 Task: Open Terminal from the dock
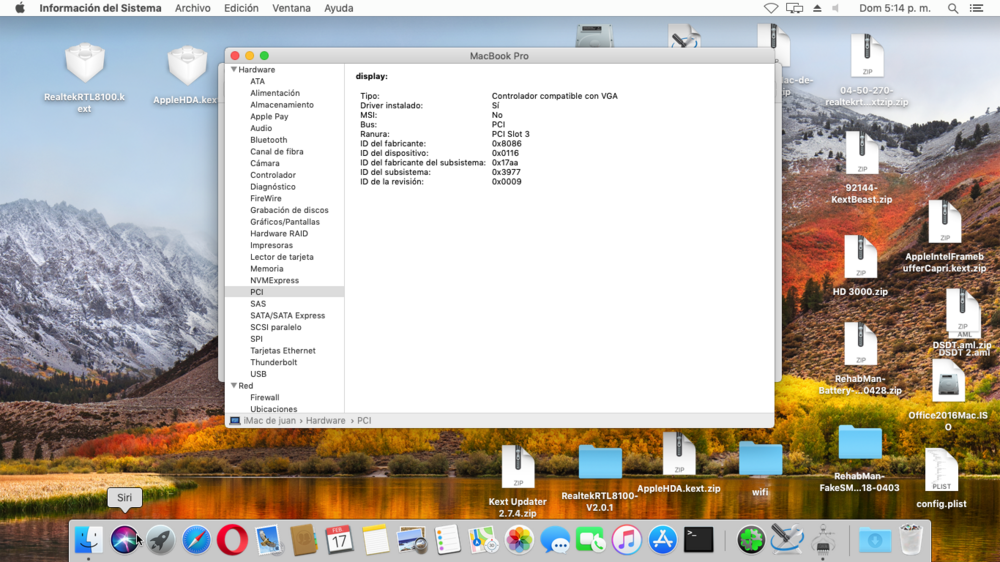coord(698,540)
